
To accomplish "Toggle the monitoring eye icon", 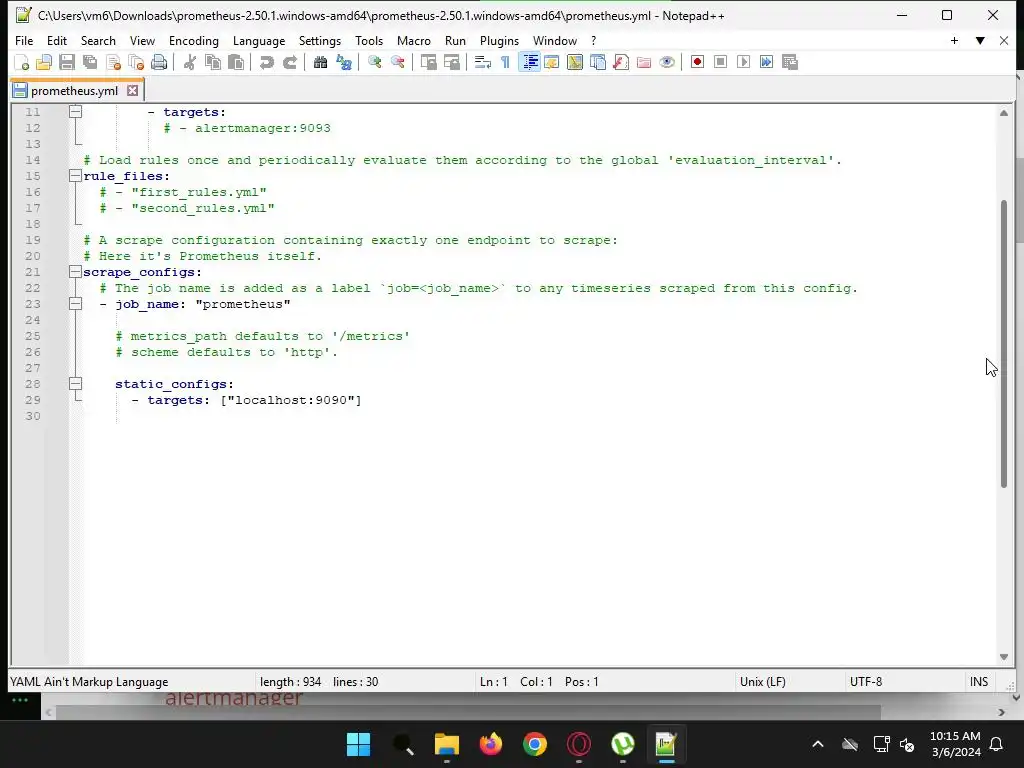I will click(x=667, y=62).
